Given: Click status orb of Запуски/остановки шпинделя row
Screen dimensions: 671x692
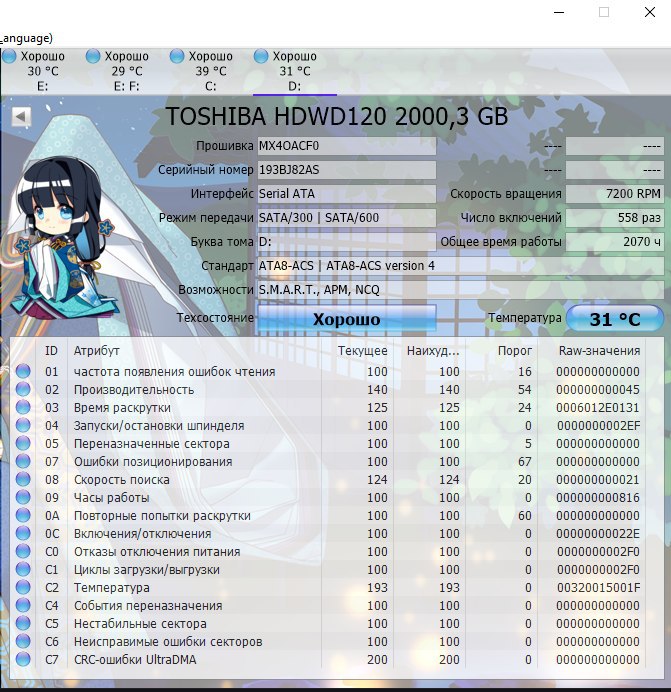Looking at the screenshot, I should pos(23,425).
